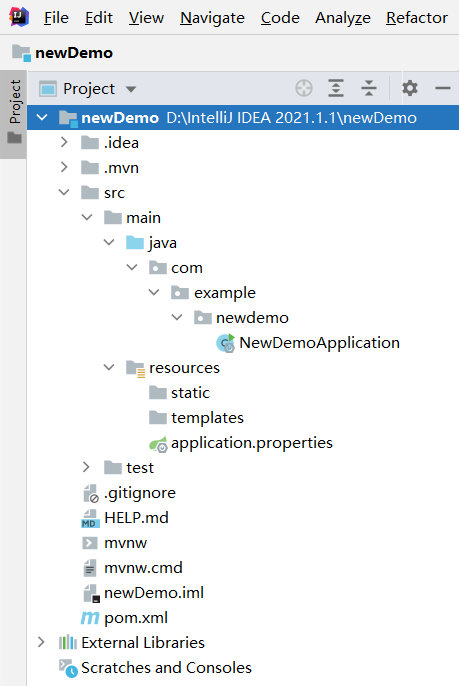Viewport: 459px width, 686px height.
Task: Open the Edit menu
Action: tap(98, 18)
